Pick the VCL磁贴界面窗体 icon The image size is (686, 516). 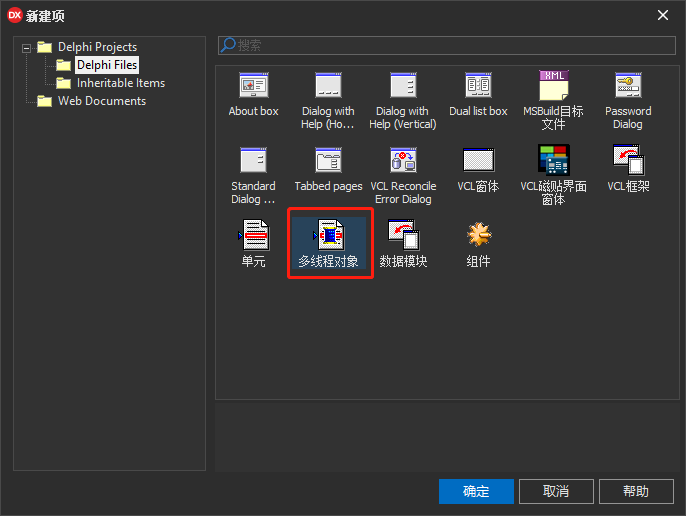point(553,160)
